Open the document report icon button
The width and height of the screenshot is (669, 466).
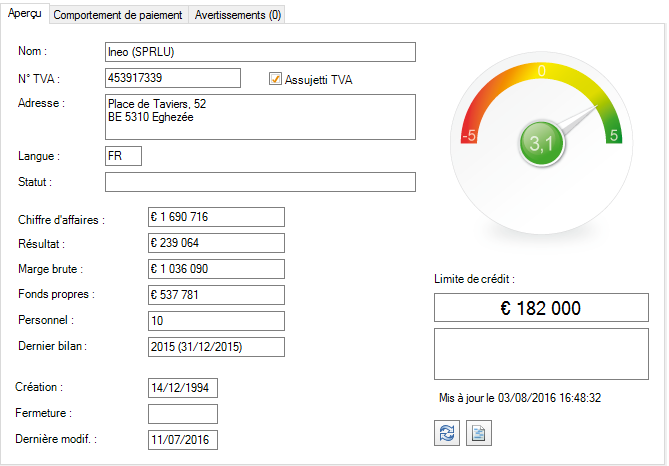(x=479, y=433)
